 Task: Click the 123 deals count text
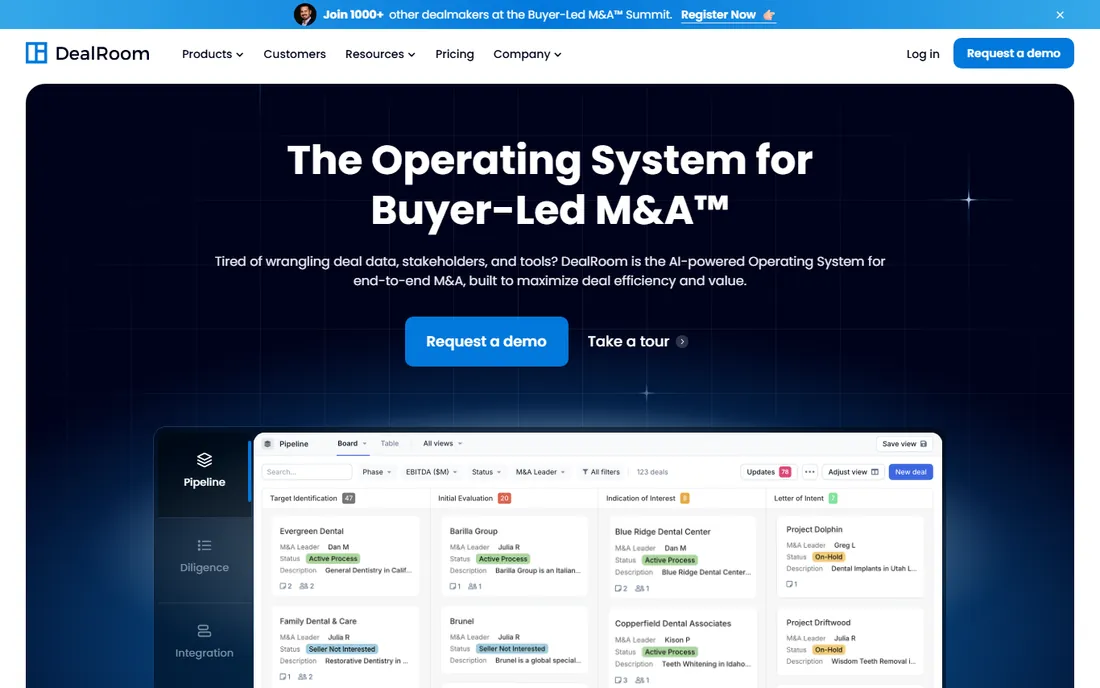[652, 472]
